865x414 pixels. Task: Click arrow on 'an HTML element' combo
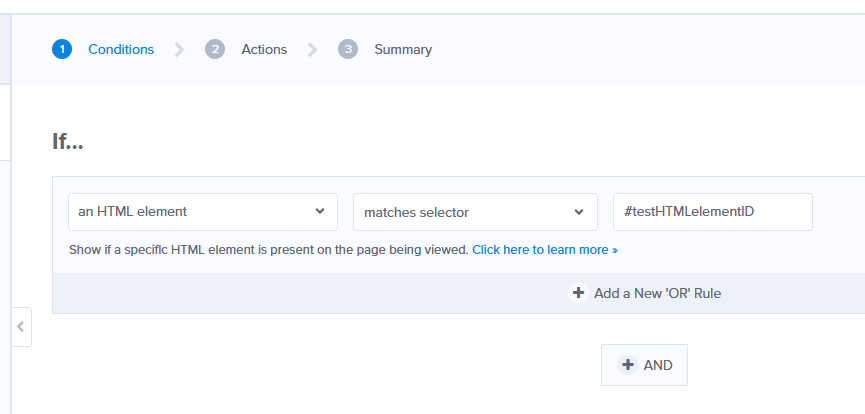[x=320, y=211]
